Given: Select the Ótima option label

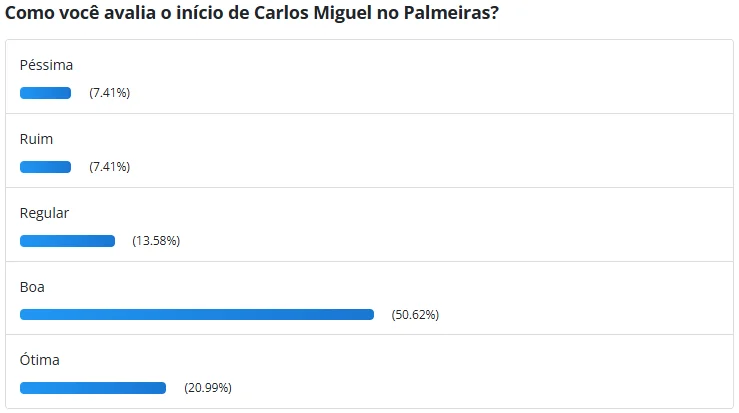Looking at the screenshot, I should [x=40, y=360].
